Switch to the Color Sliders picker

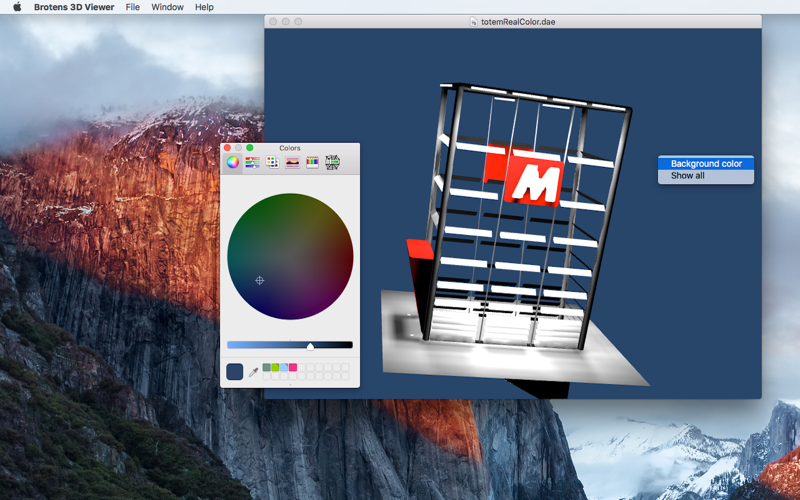pos(253,162)
